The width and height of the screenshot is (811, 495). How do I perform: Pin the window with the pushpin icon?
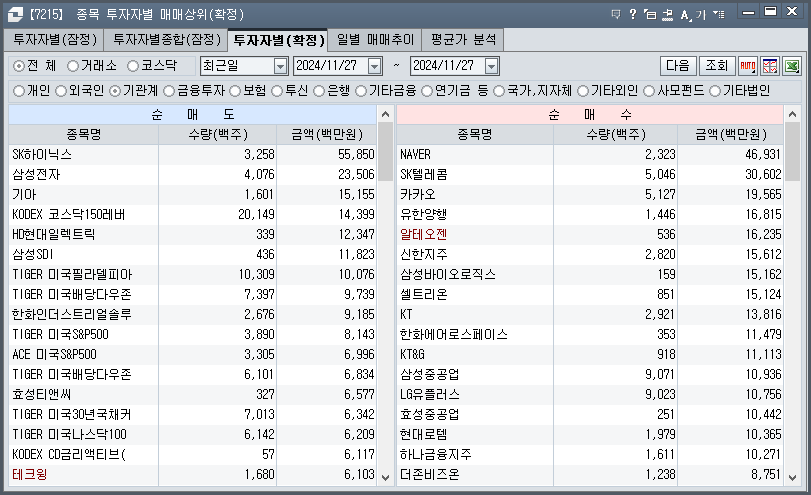coord(668,14)
